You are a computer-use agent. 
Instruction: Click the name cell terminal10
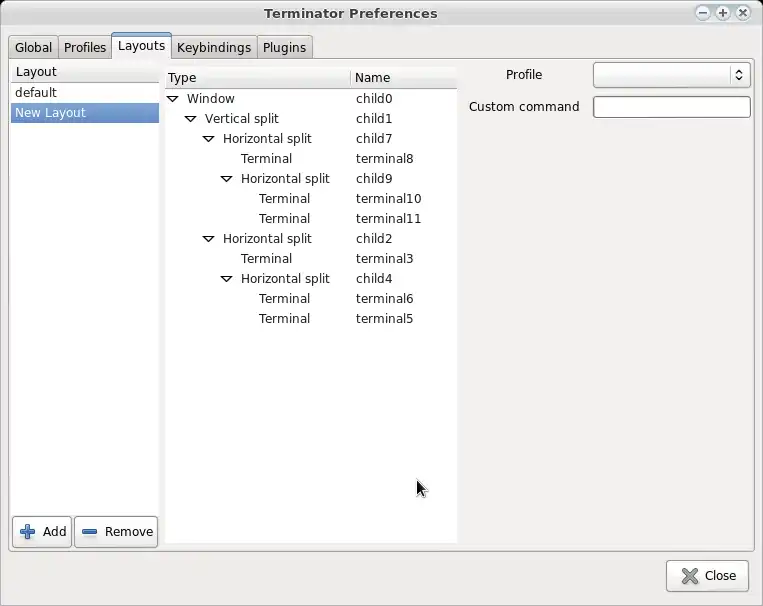[388, 199]
